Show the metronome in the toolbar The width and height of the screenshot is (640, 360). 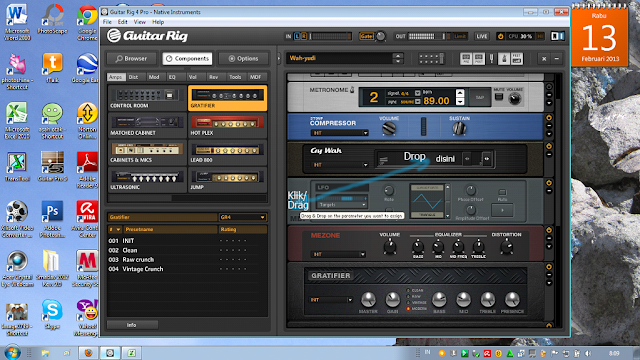(x=504, y=59)
